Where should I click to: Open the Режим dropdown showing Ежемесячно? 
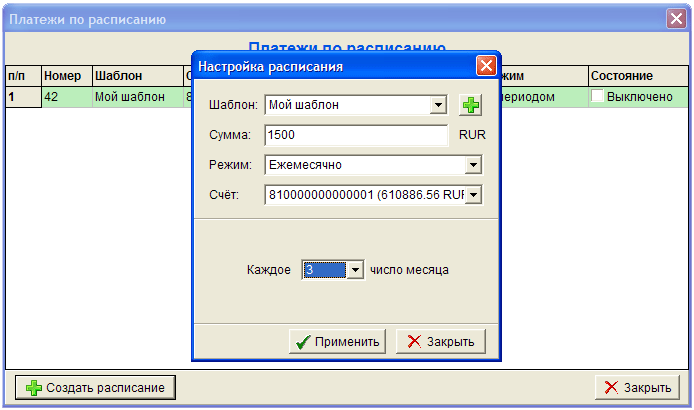(474, 165)
